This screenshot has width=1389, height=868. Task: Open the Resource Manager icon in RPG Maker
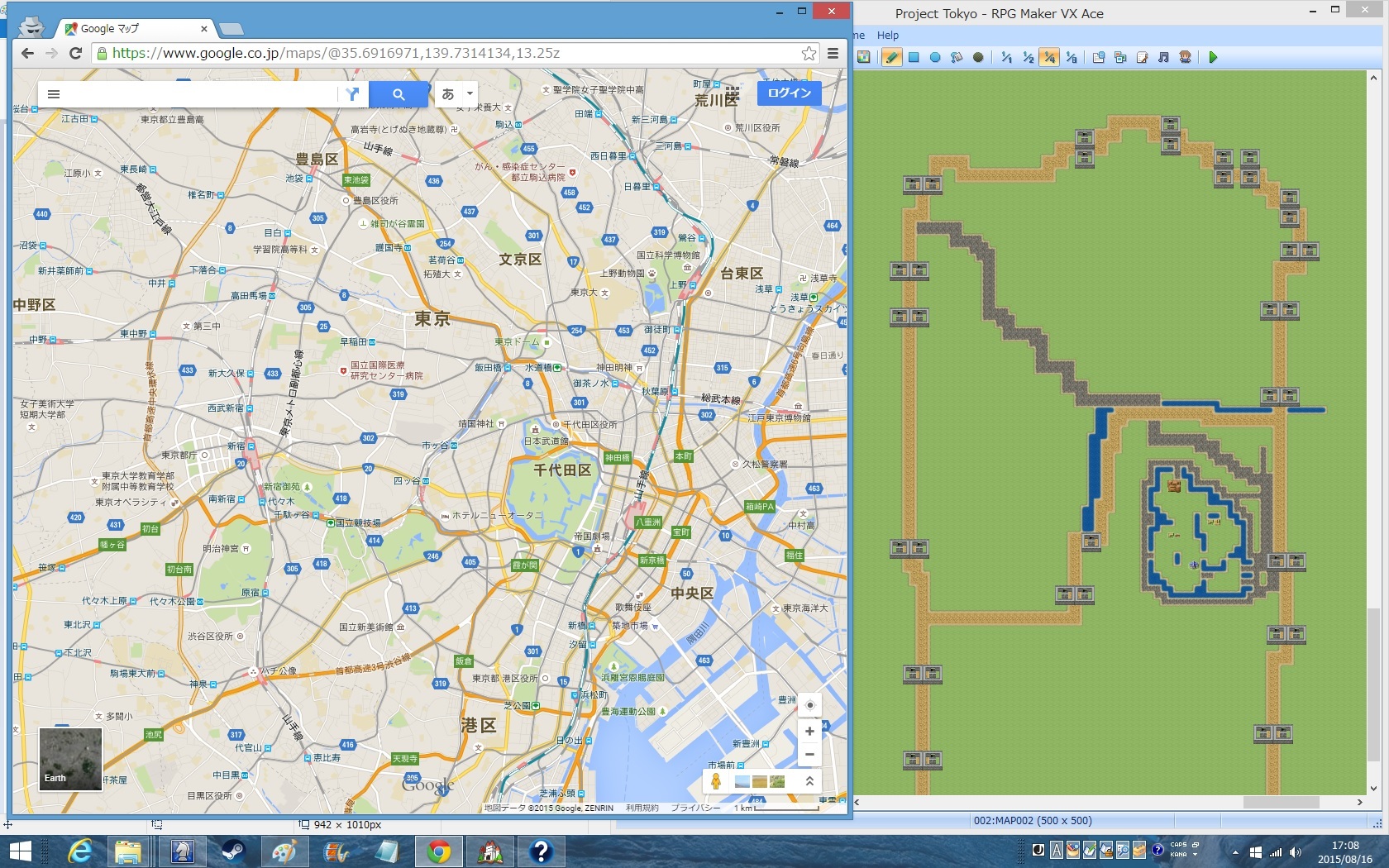point(1120,57)
